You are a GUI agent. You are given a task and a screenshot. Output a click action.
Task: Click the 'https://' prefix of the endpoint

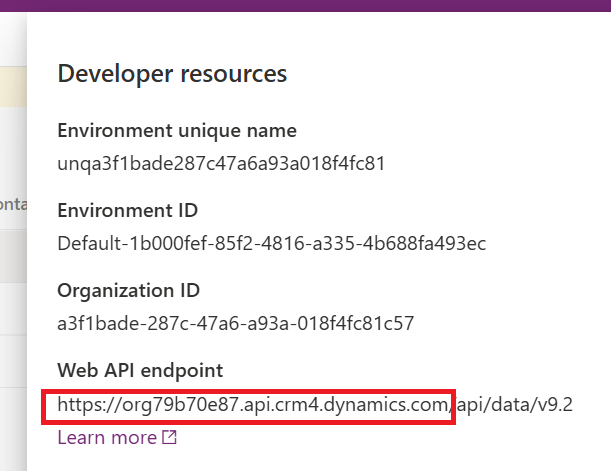[86, 406]
